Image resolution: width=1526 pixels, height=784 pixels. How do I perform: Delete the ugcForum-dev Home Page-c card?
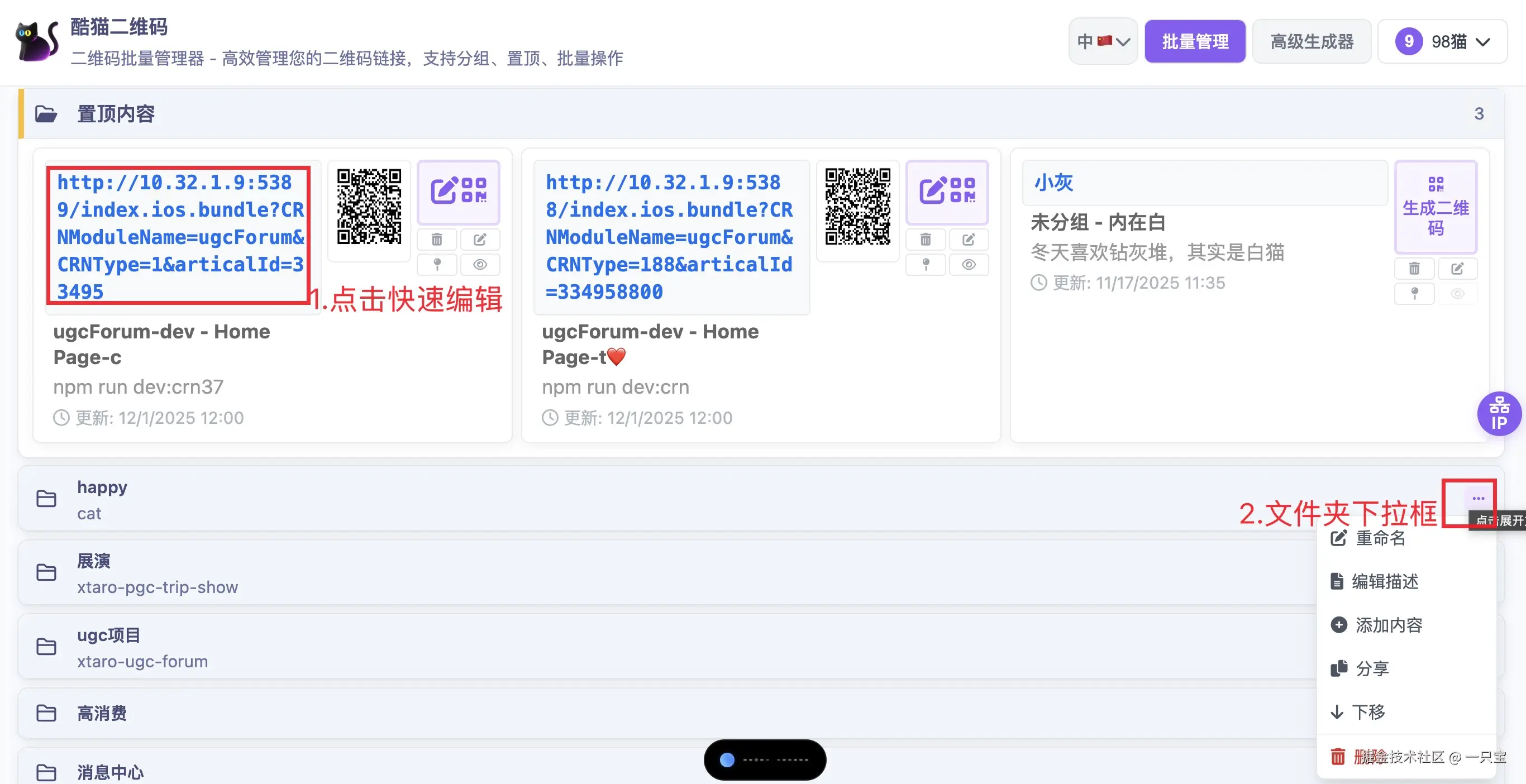tap(437, 239)
